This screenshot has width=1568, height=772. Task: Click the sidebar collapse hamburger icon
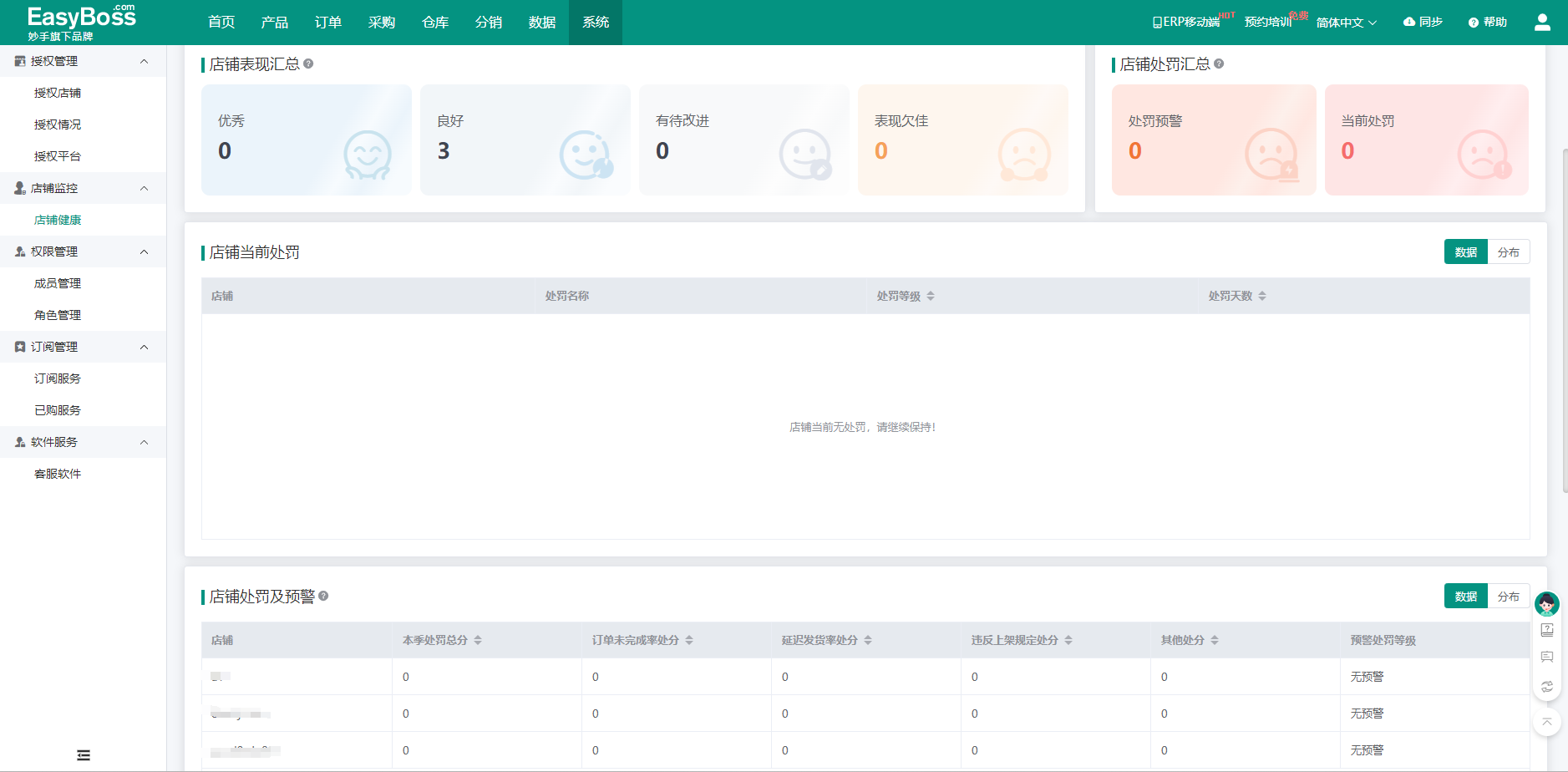pos(84,755)
